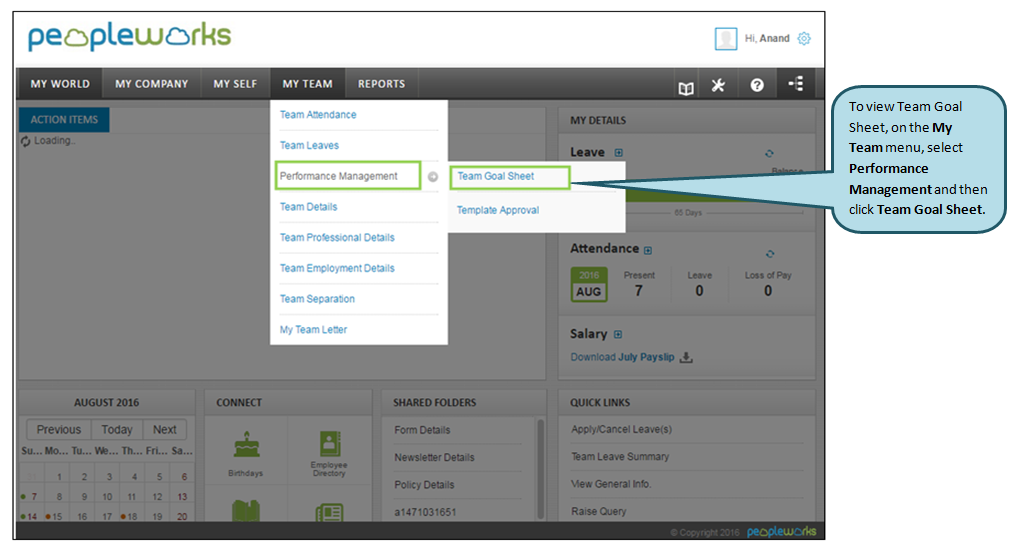Select August 7 on the calendar

[x=34, y=497]
